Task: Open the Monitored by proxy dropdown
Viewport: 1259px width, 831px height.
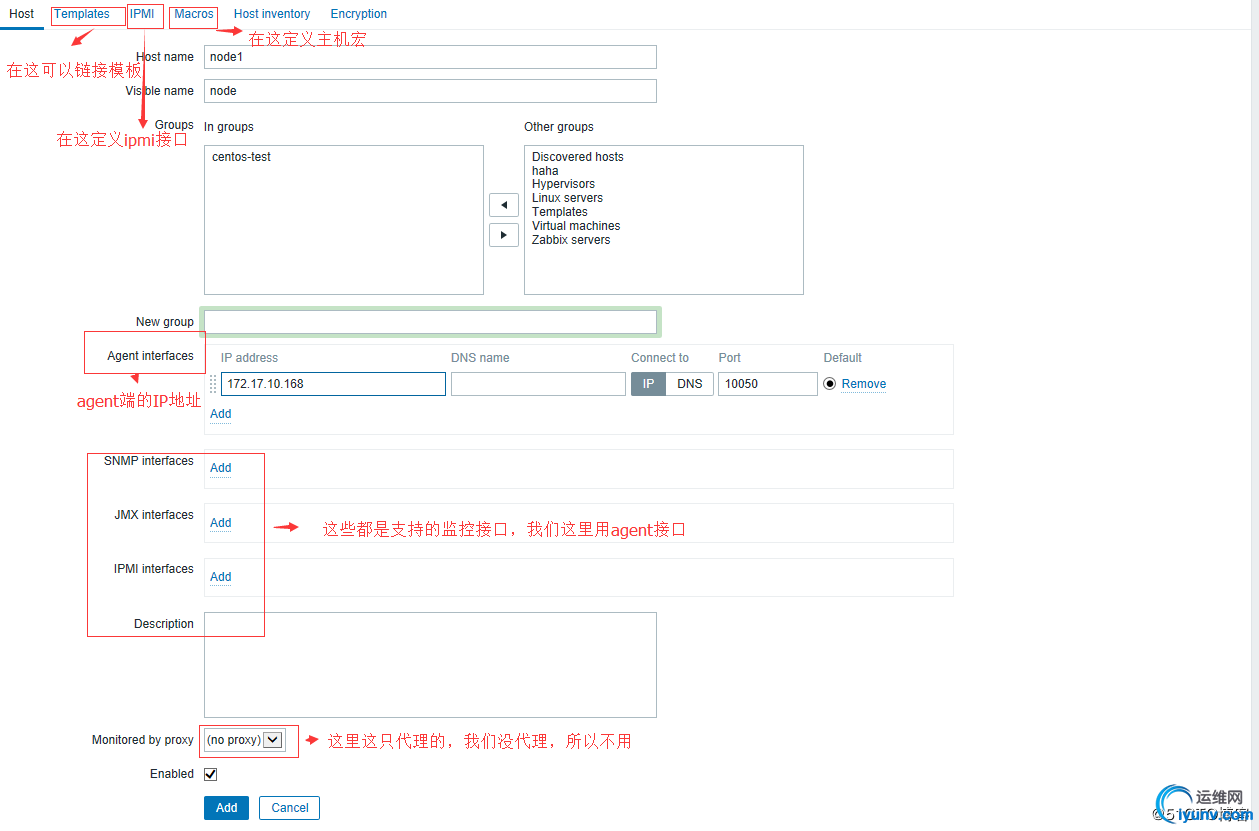Action: tap(244, 740)
